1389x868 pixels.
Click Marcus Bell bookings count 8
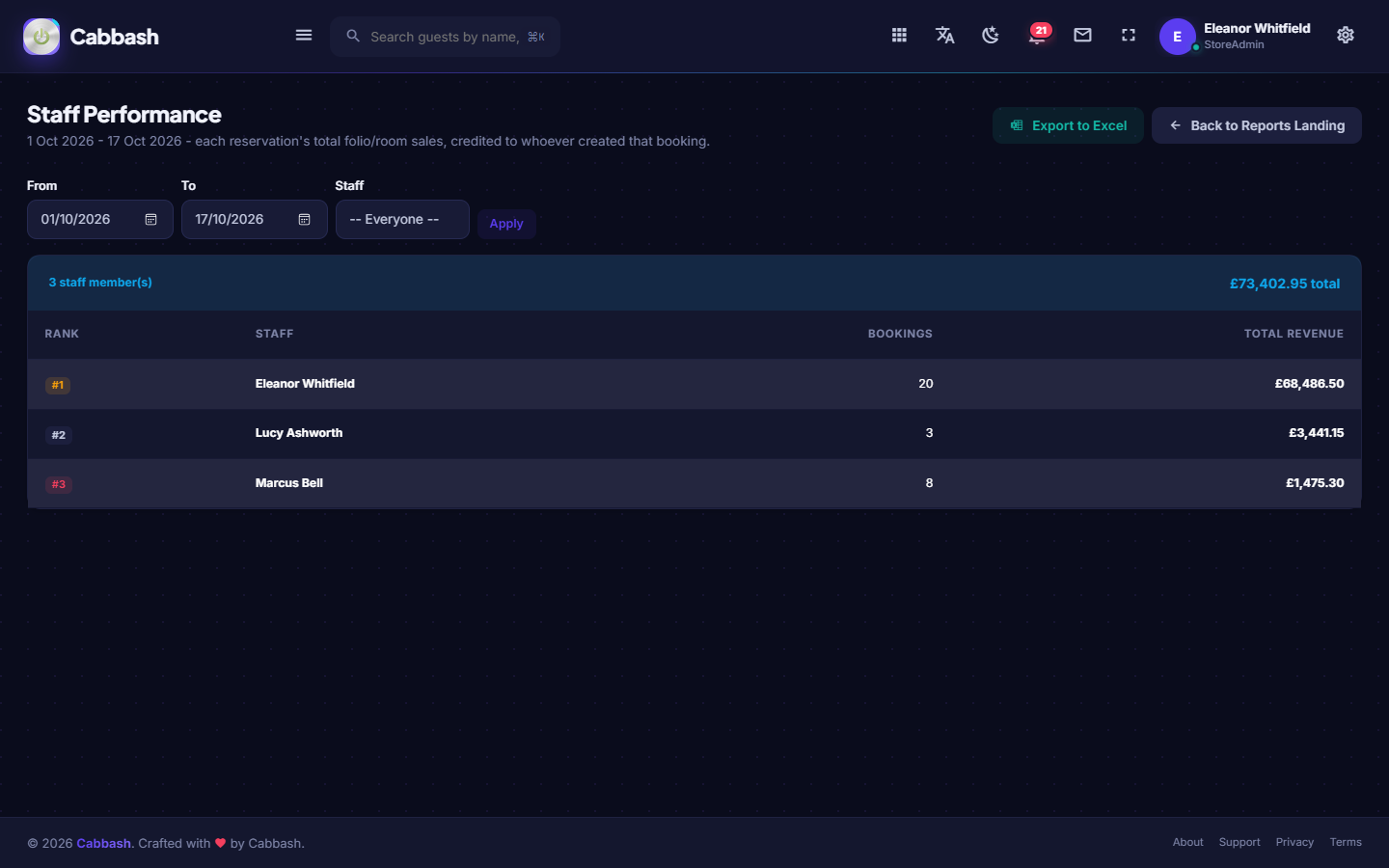pos(929,483)
